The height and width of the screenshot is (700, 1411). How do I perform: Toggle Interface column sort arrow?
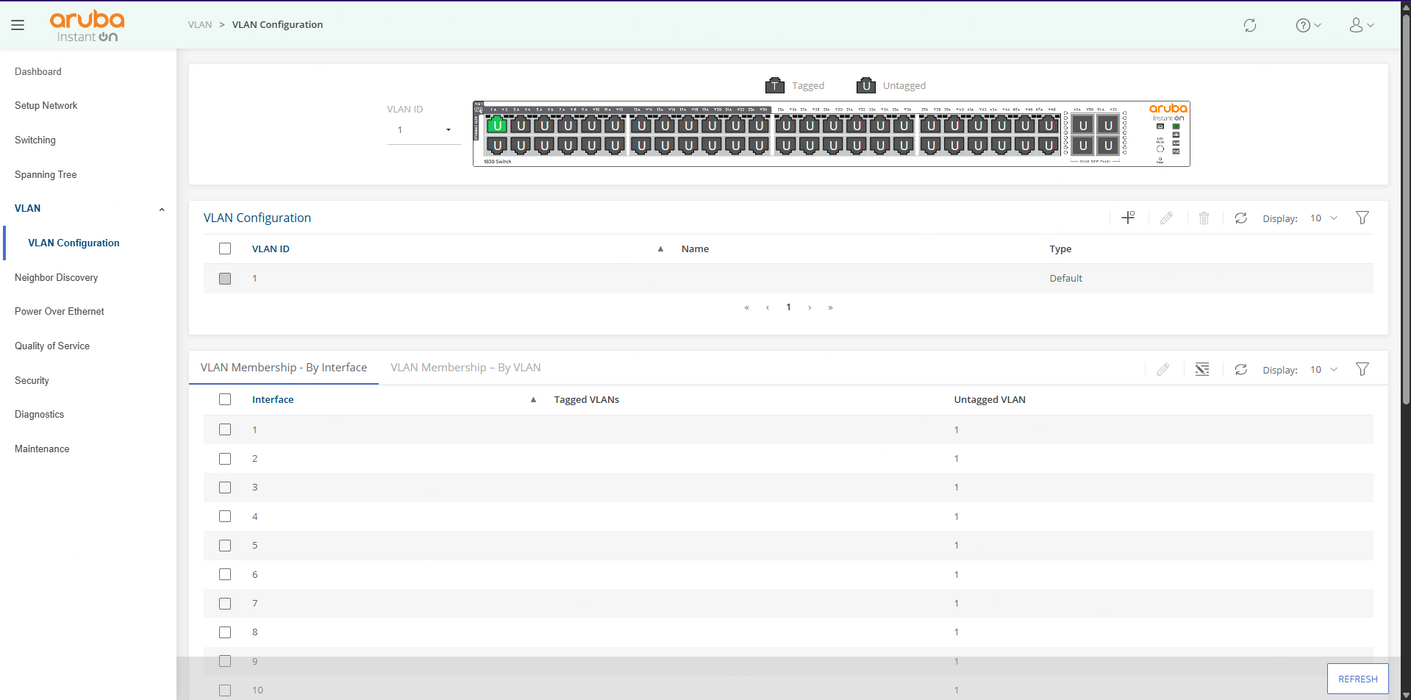533,399
